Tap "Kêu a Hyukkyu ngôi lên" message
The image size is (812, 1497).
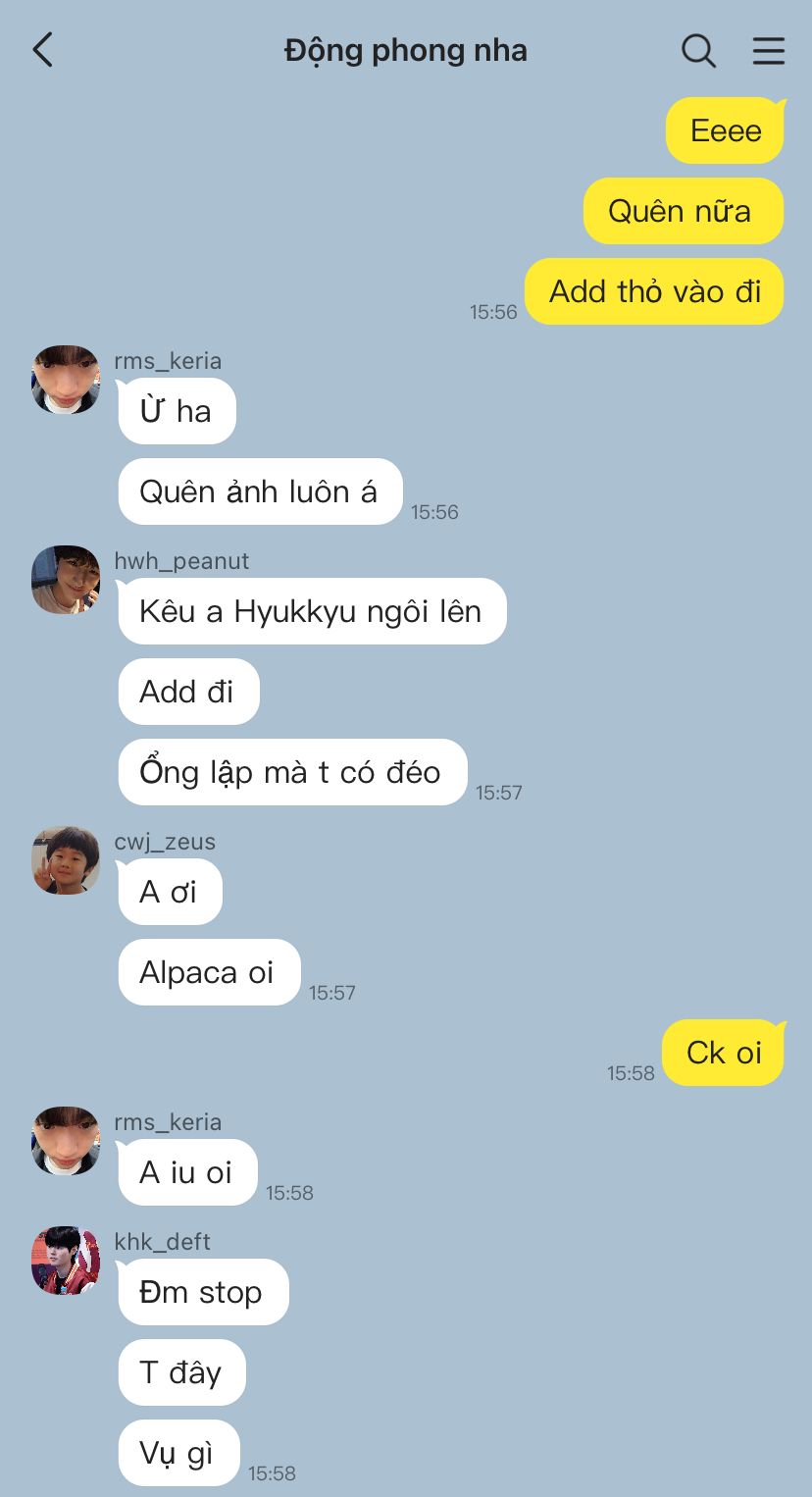point(311,611)
